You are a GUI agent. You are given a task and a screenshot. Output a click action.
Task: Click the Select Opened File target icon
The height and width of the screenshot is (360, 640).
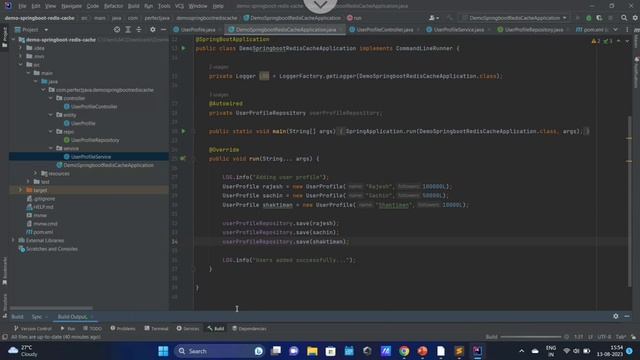117,30
